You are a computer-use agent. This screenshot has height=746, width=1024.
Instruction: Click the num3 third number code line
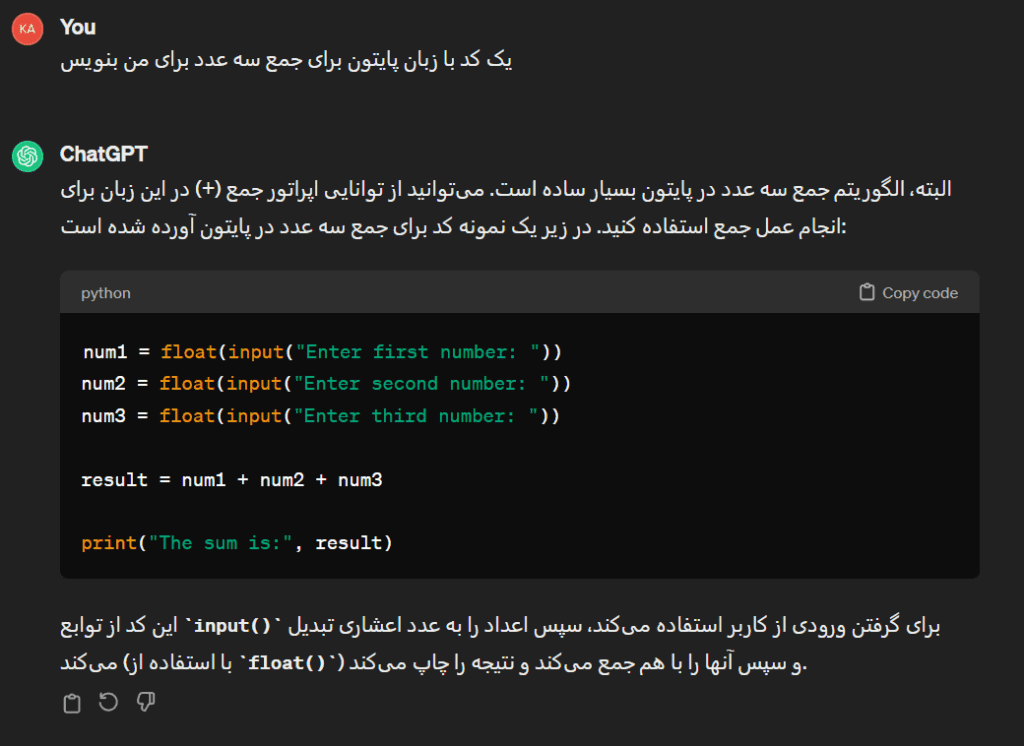click(321, 416)
